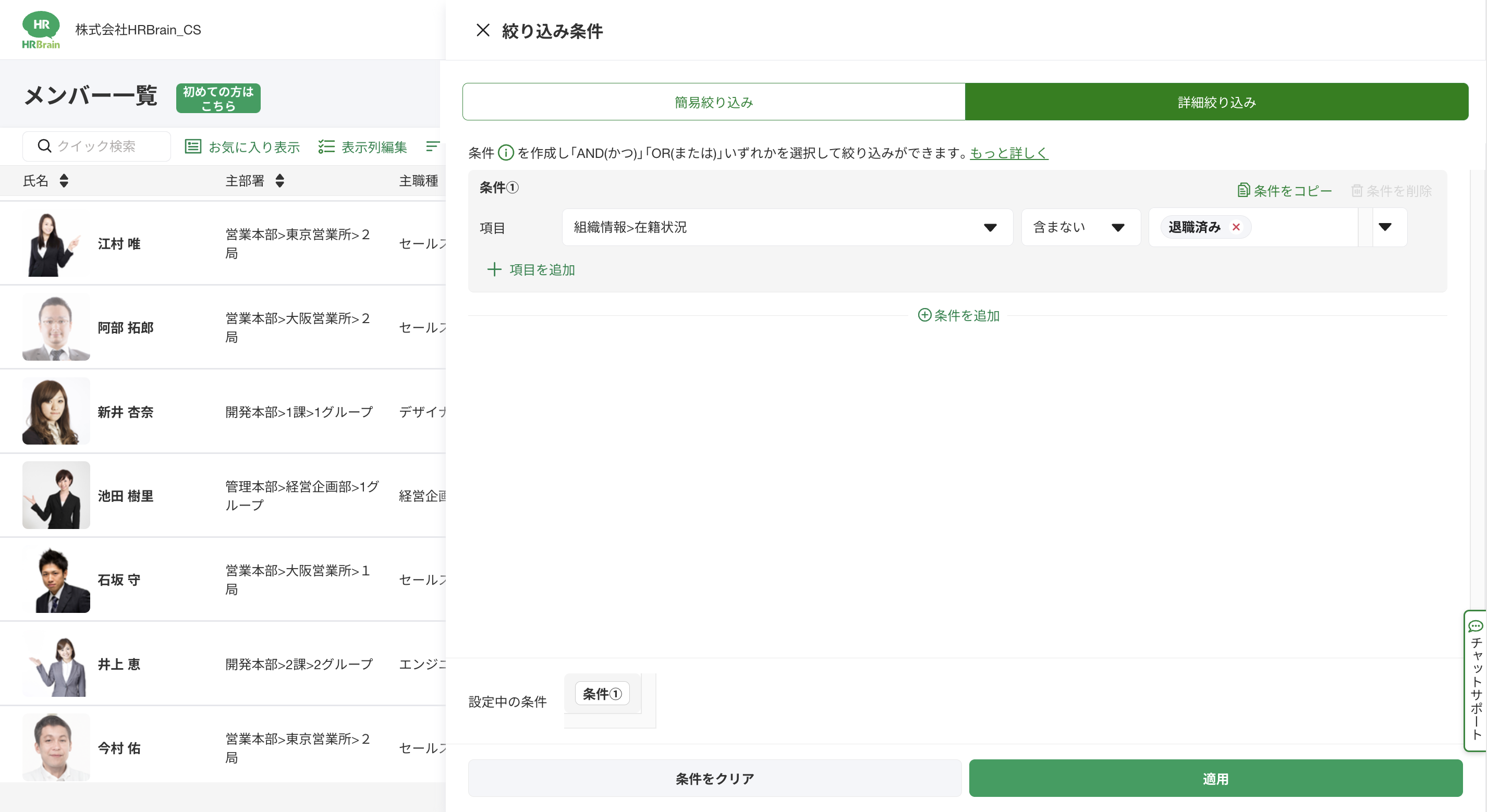Click 管理本部>経営企画部>1グループ department cell
Viewport: 1487px width, 812px height.
tap(302, 496)
